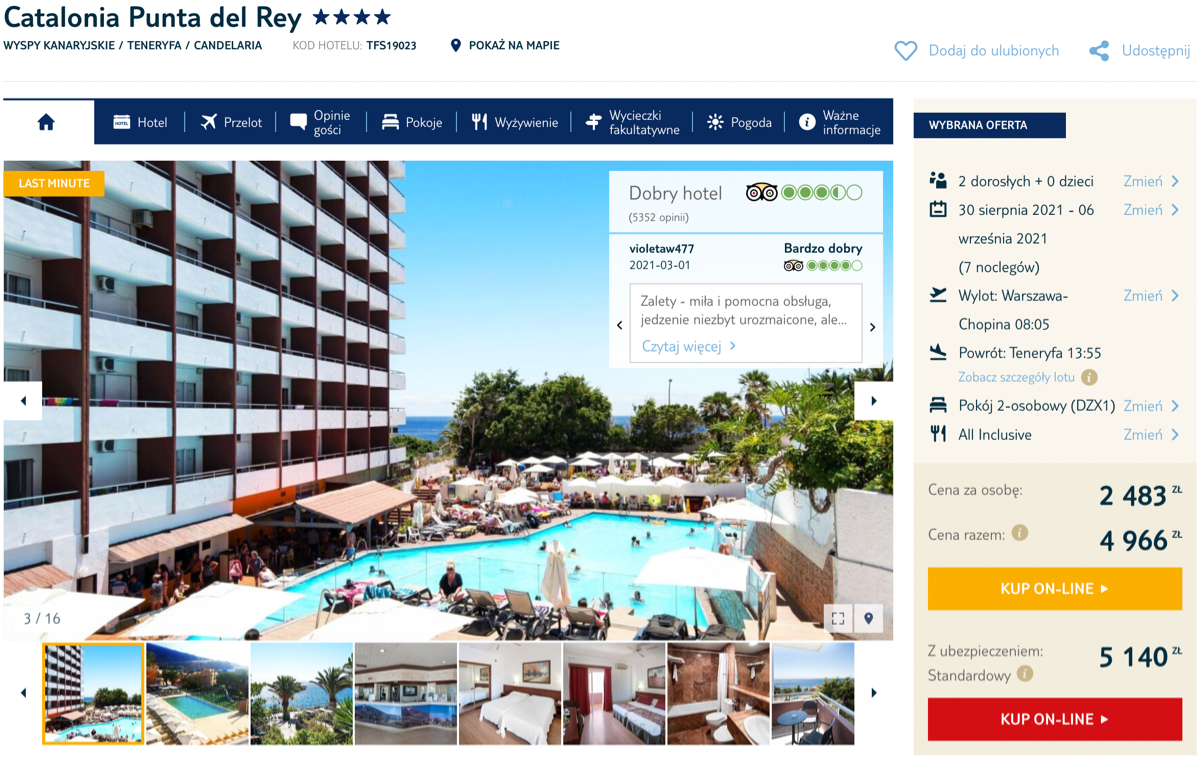Go to the home tab with the house icon
This screenshot has height=760, width=1200.
coord(46,122)
